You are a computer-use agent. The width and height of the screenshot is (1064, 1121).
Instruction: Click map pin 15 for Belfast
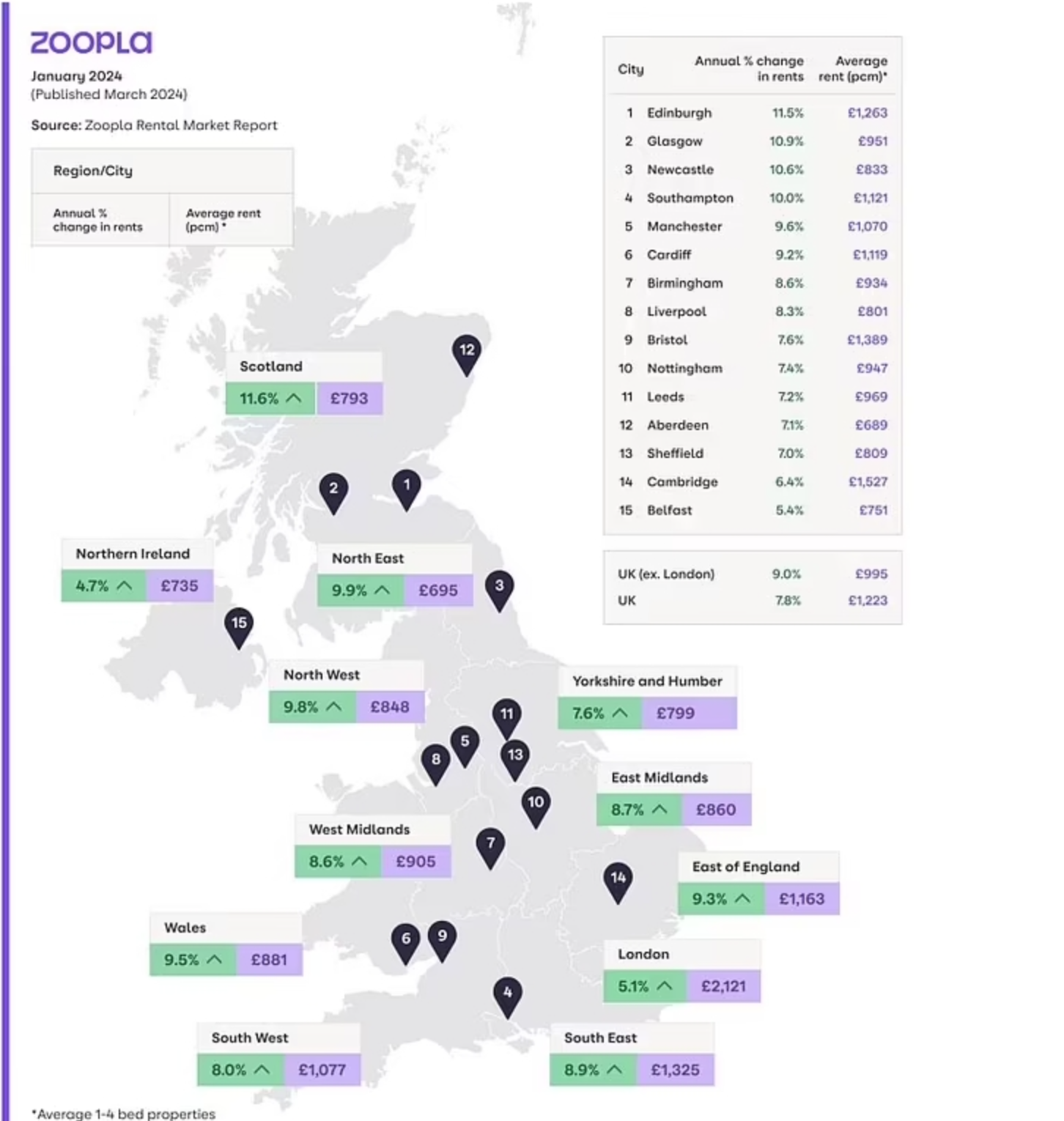[239, 626]
